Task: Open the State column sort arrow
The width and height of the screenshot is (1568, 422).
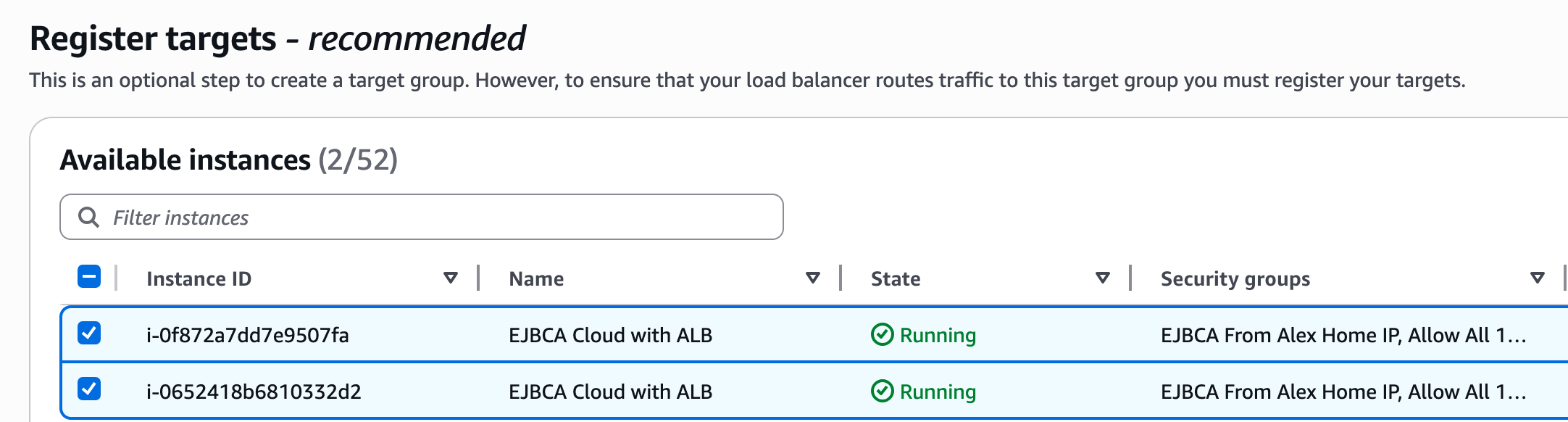Action: 1103,278
